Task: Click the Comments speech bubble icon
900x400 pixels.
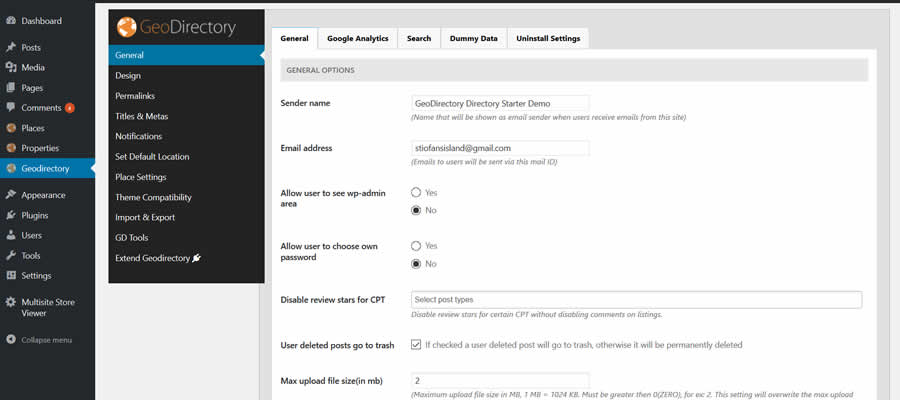Action: [x=10, y=107]
